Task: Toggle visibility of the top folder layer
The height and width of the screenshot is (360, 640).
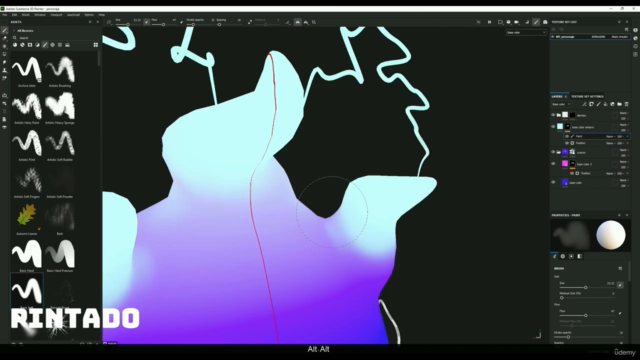Action: (x=553, y=115)
